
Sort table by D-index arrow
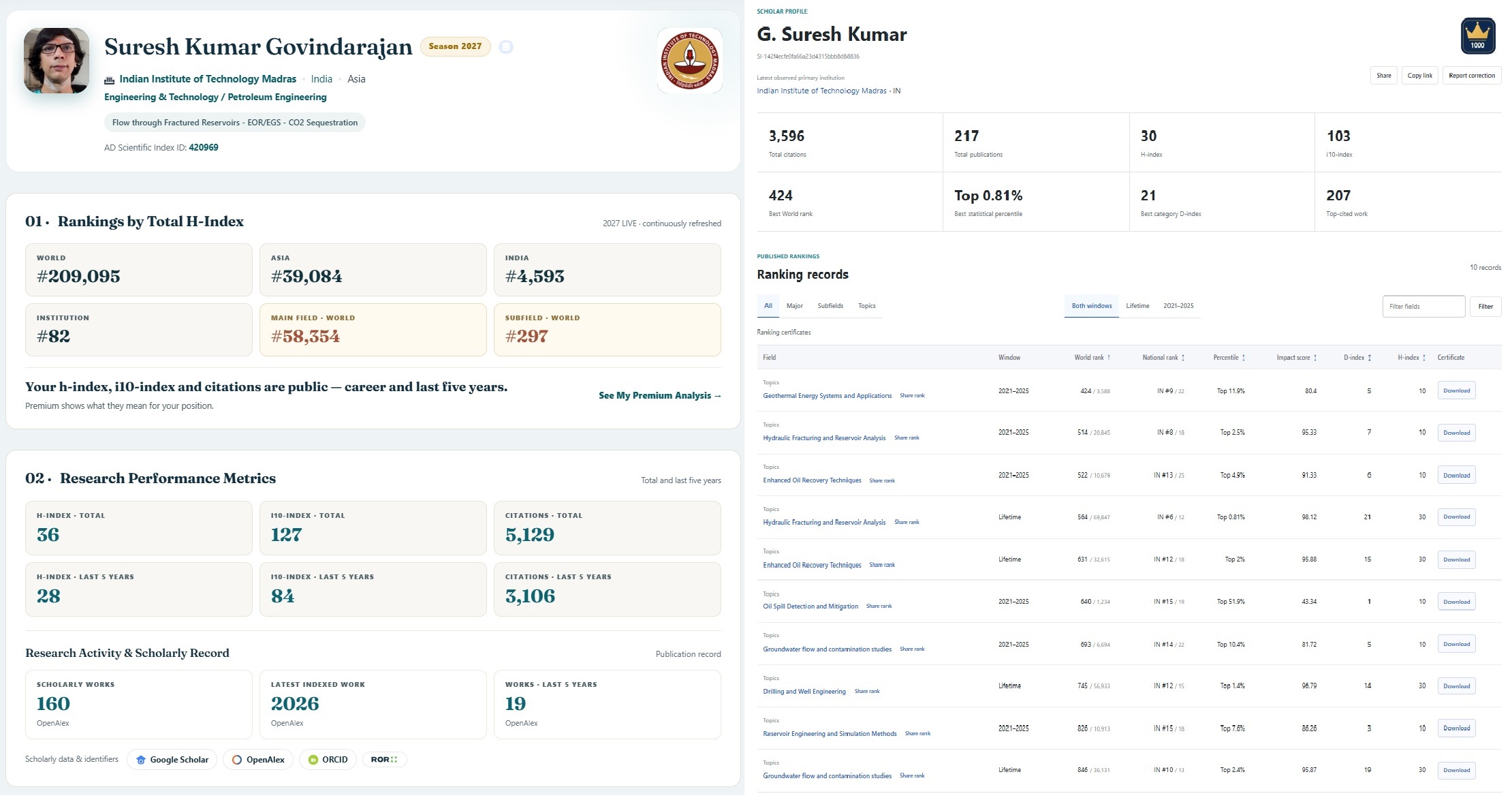pyautogui.click(x=1370, y=357)
